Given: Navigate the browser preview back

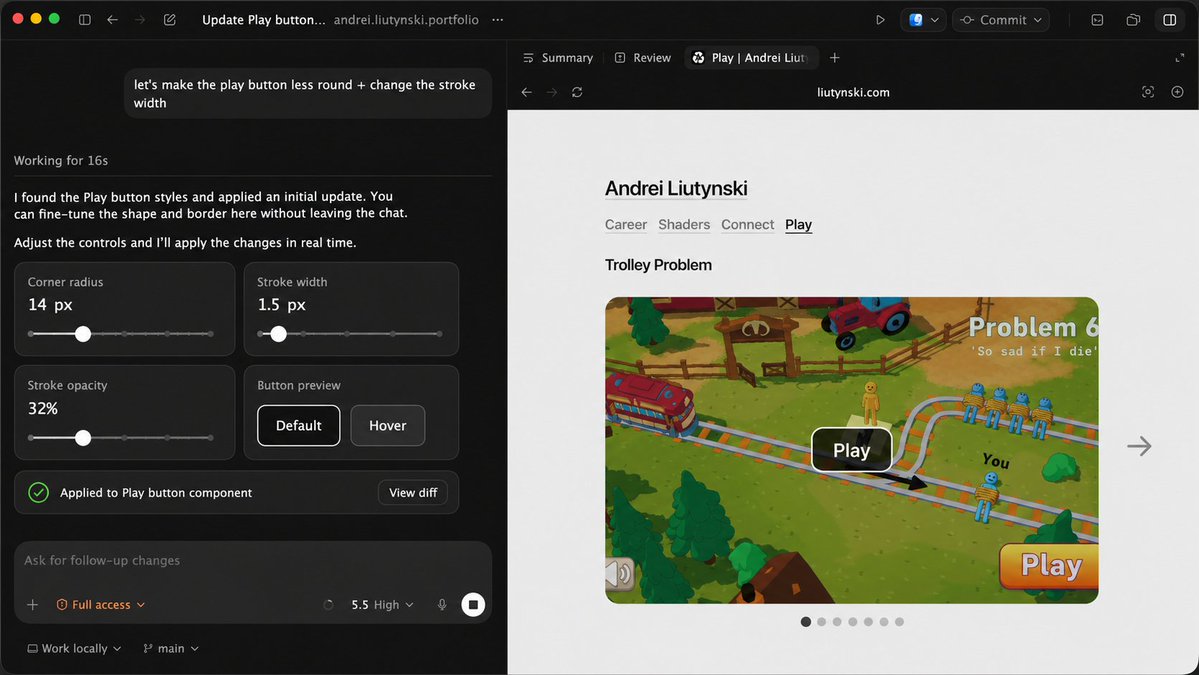Looking at the screenshot, I should coord(527,92).
